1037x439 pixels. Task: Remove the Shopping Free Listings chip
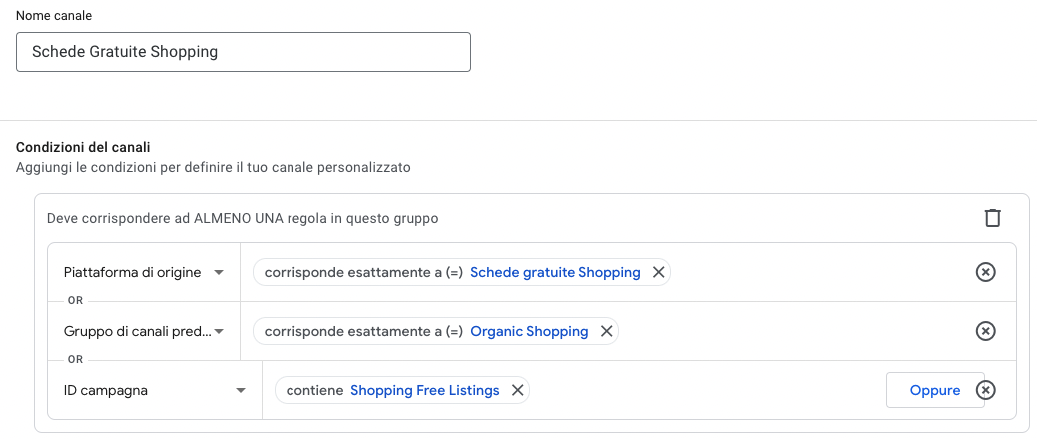point(517,391)
